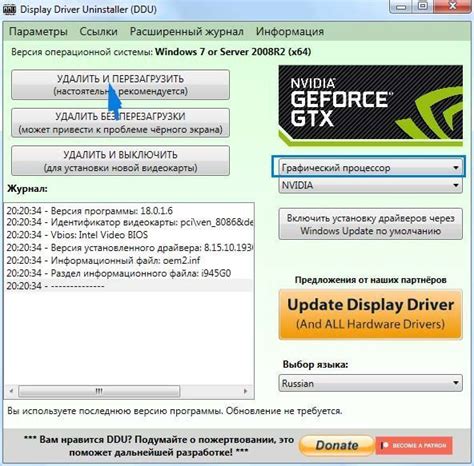
Task: Click the right arrow of log scrollbar
Action: [246, 391]
